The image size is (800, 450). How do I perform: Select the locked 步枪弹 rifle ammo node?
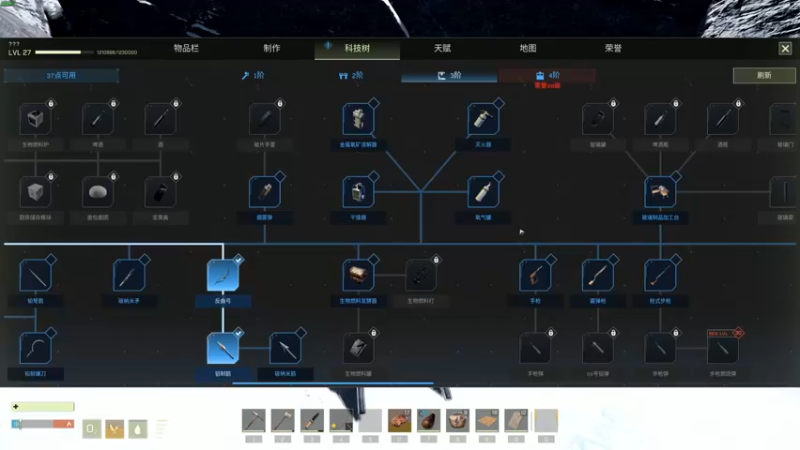pyautogui.click(x=660, y=348)
